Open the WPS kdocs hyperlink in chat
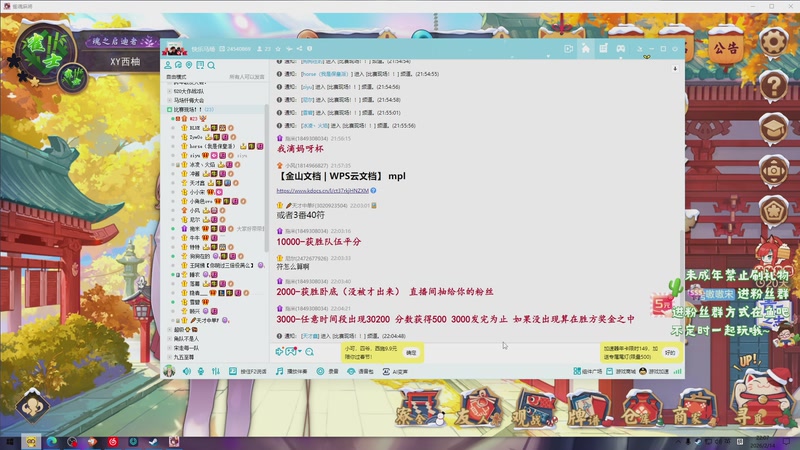 click(x=322, y=191)
